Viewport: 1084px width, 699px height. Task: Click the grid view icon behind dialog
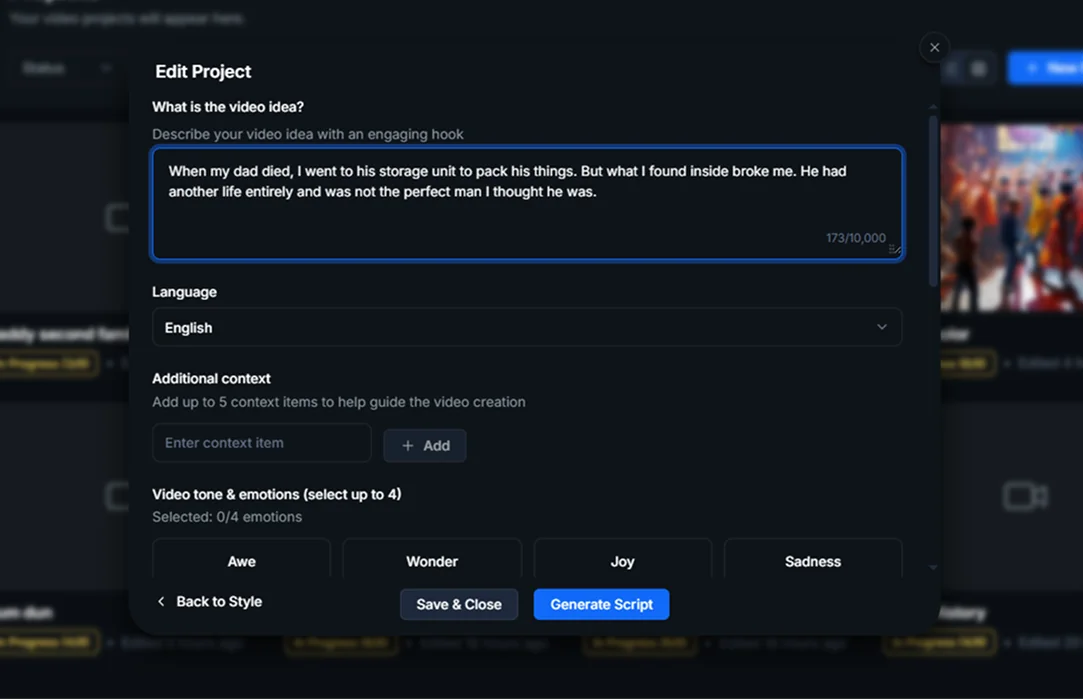[979, 68]
